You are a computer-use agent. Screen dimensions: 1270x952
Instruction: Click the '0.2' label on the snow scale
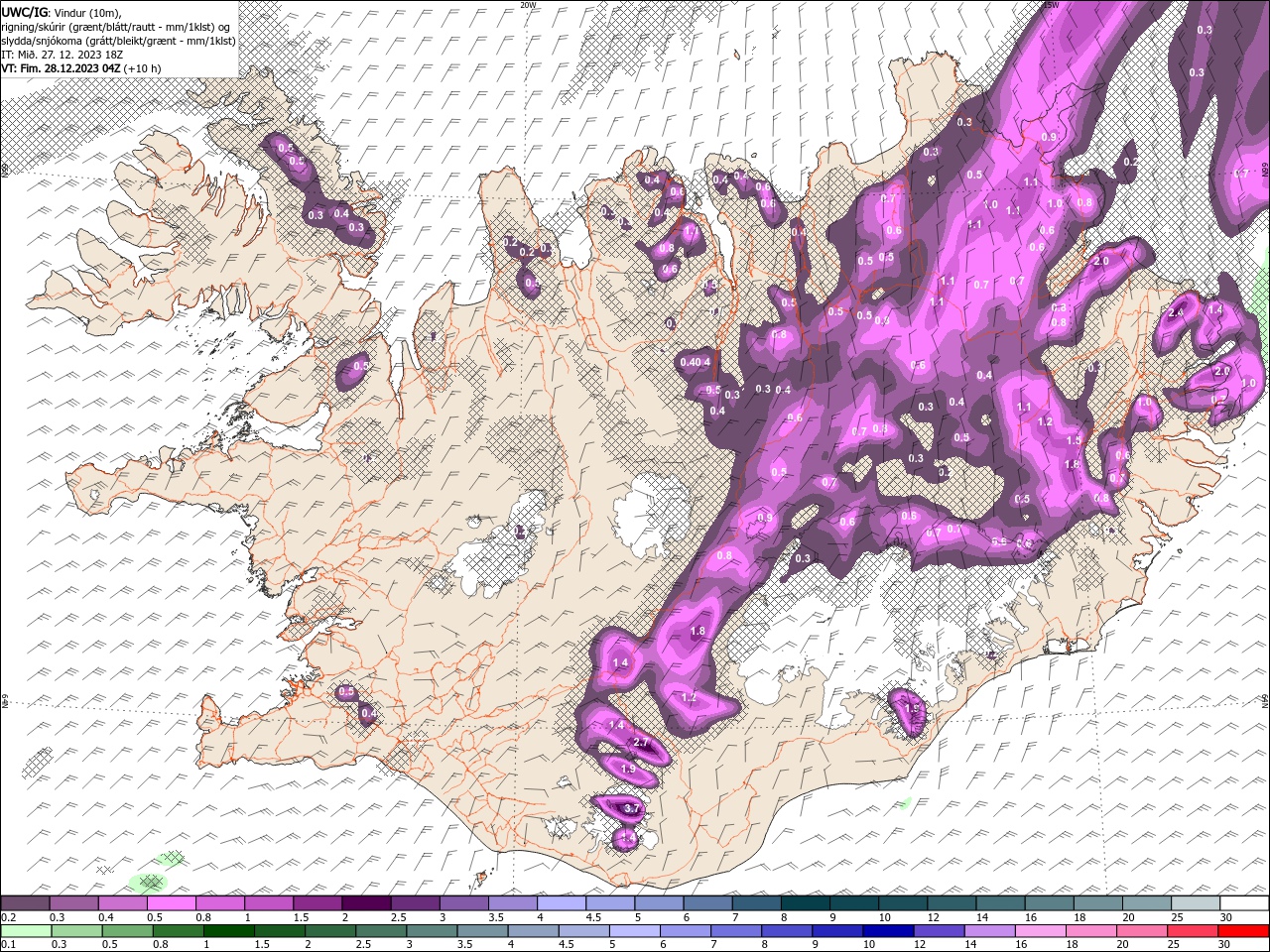click(9, 917)
